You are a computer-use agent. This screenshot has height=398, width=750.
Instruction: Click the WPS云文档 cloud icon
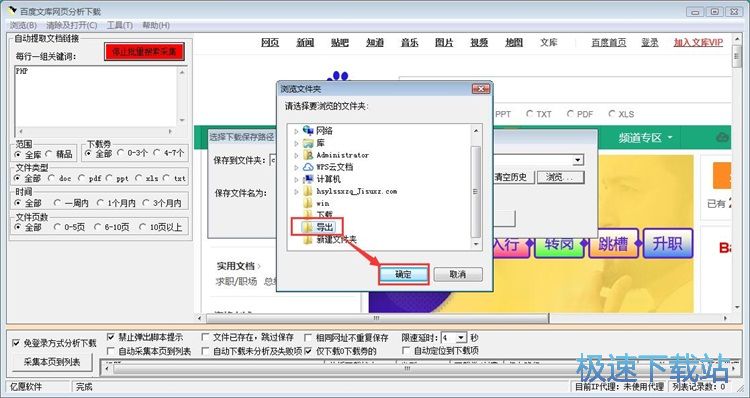(x=308, y=167)
